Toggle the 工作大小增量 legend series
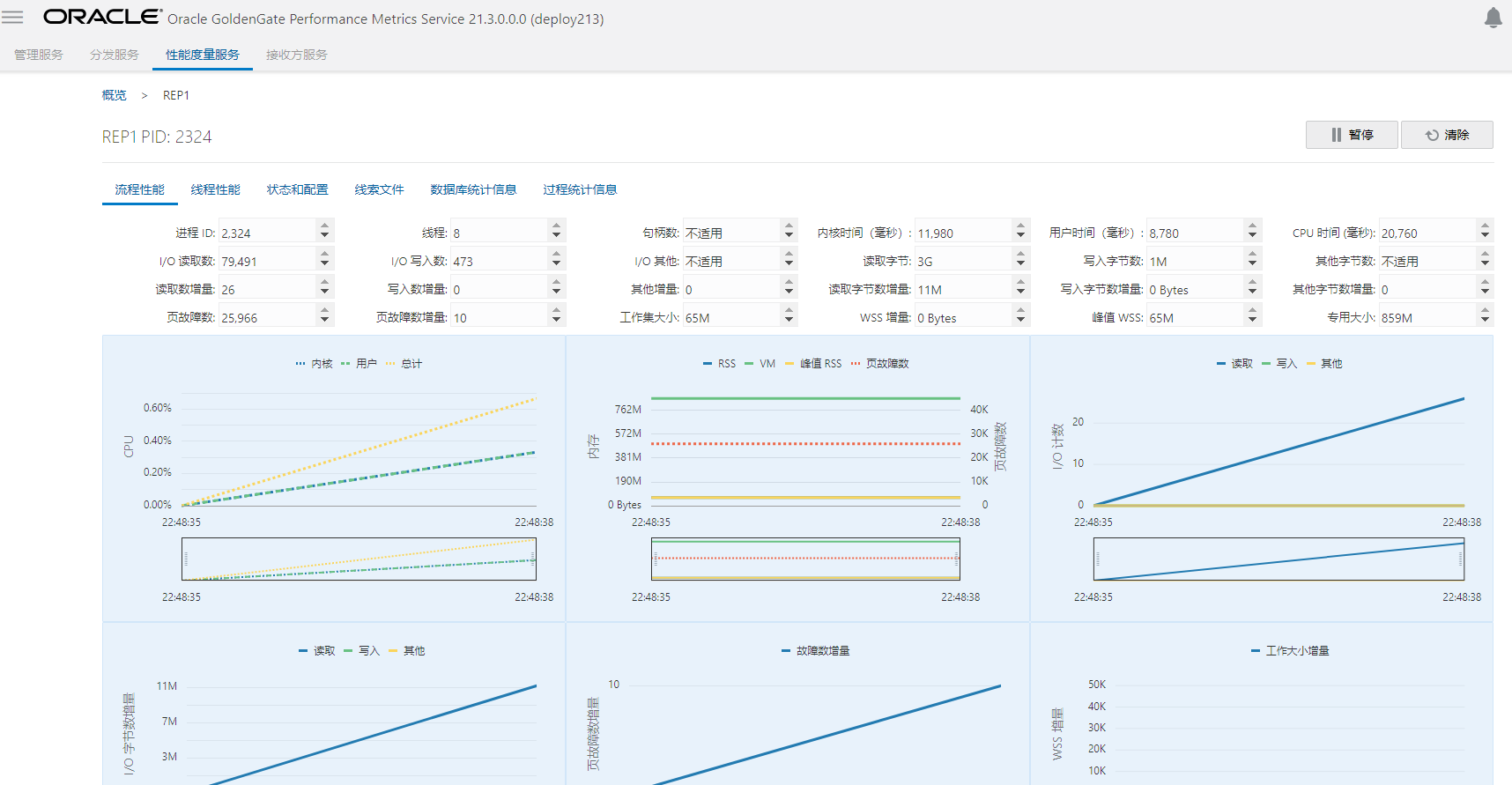1512x785 pixels. [x=1291, y=651]
